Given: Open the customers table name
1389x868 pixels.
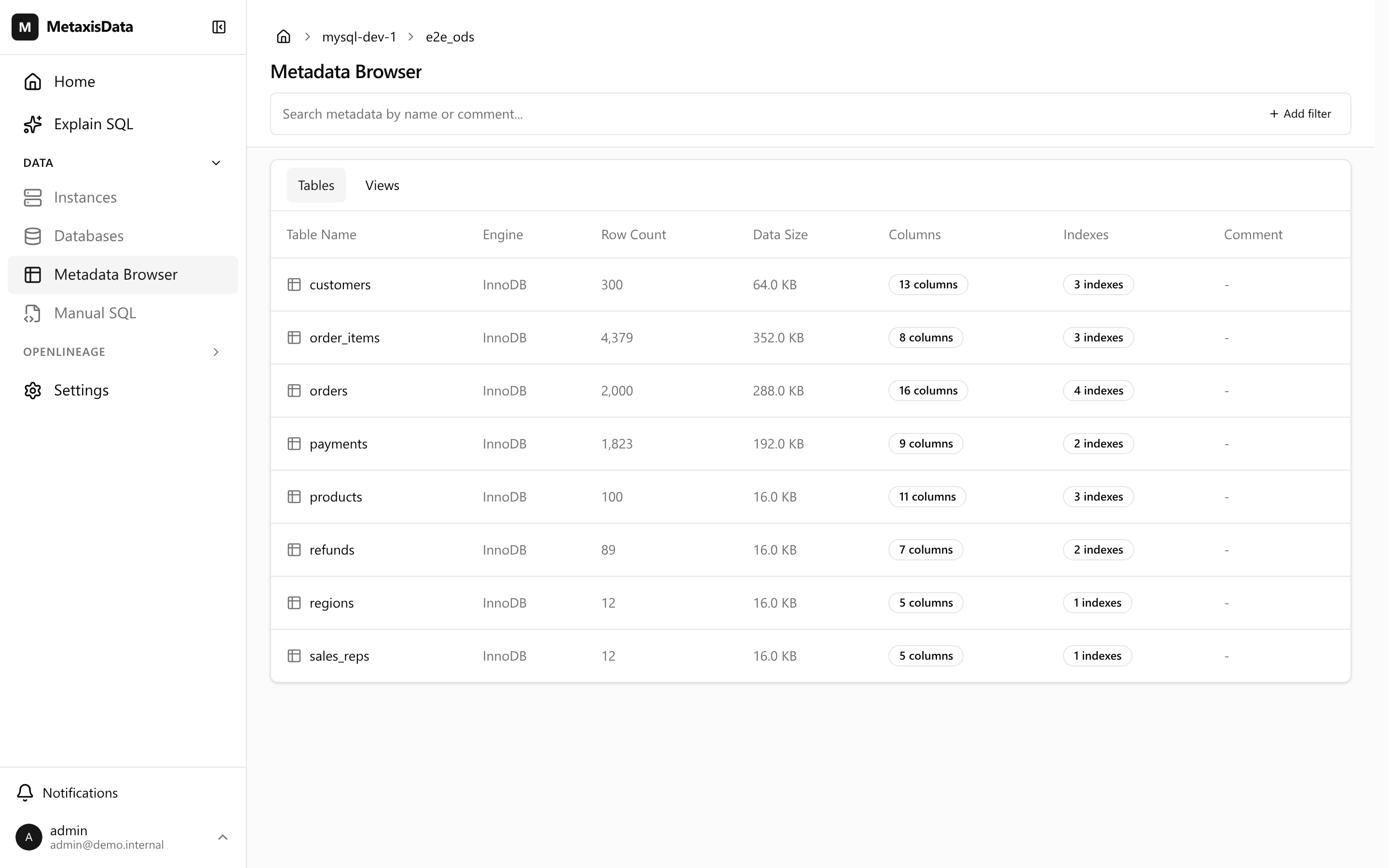Looking at the screenshot, I should point(340,285).
